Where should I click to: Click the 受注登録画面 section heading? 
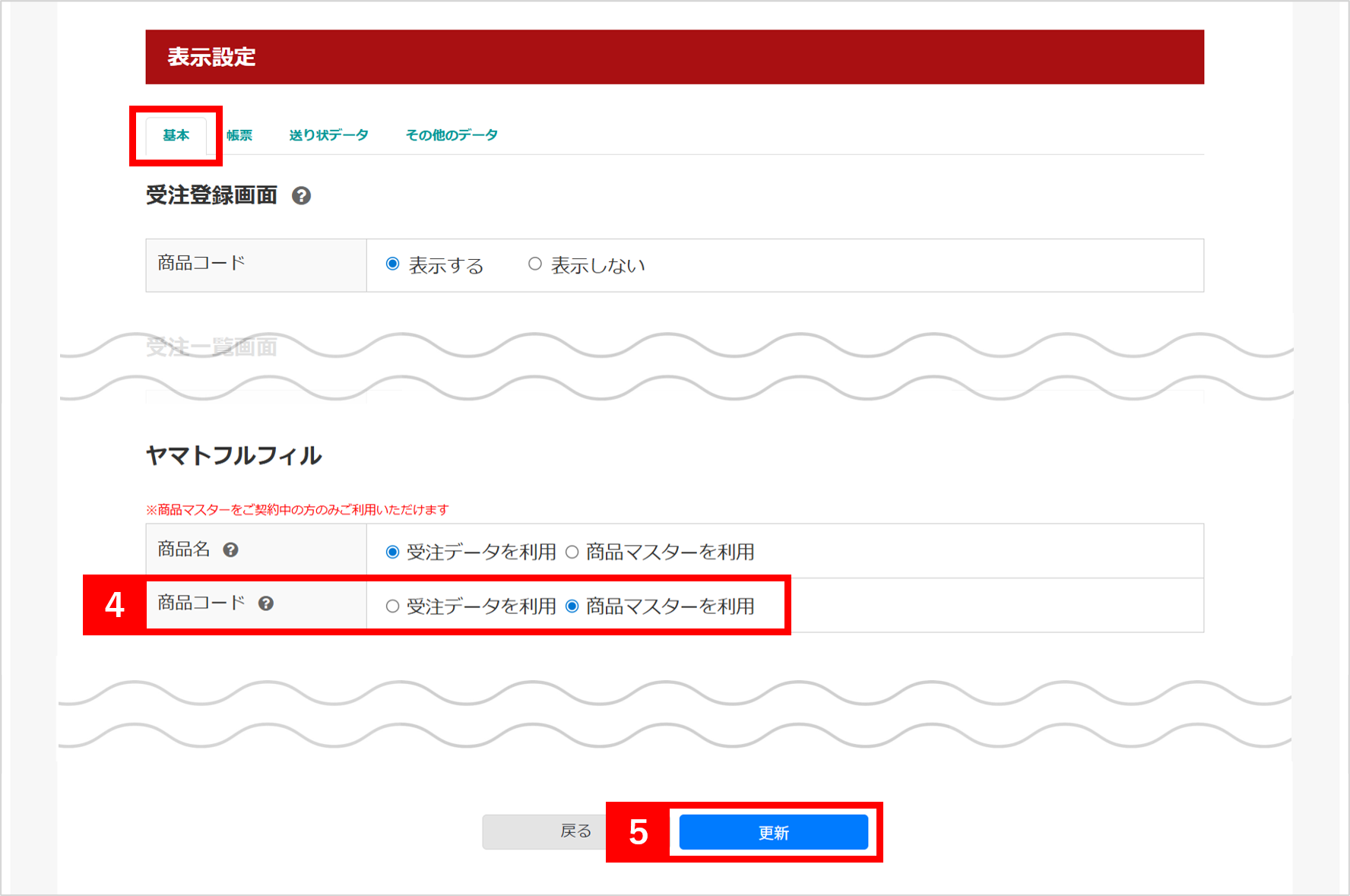click(211, 195)
